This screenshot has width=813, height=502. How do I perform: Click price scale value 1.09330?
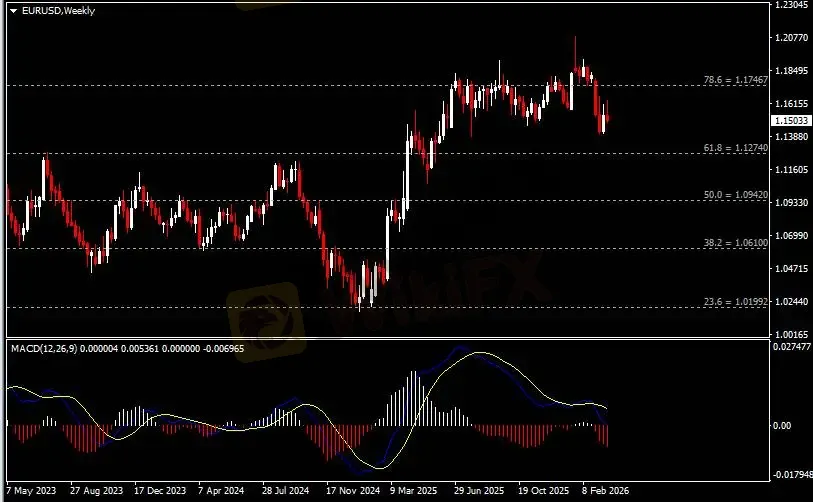click(791, 202)
